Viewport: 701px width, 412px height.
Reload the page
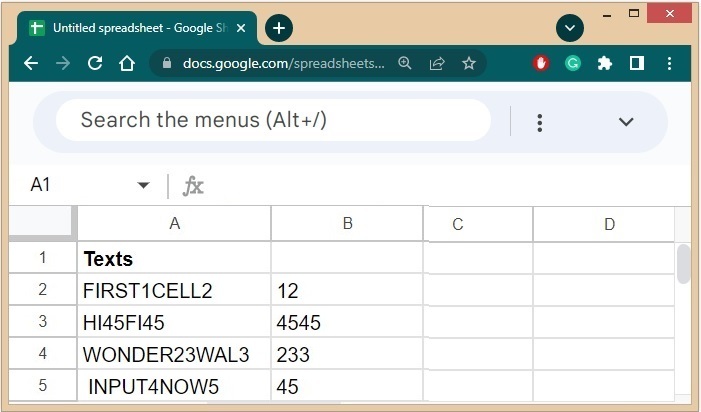tap(95, 63)
